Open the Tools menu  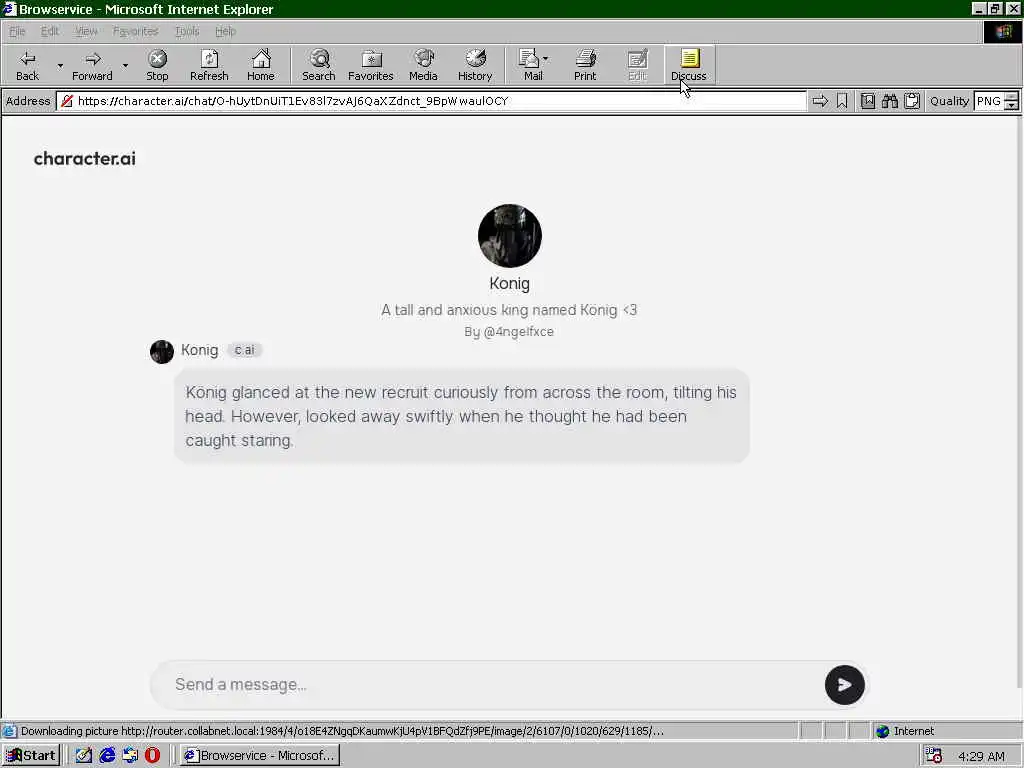[x=187, y=31]
